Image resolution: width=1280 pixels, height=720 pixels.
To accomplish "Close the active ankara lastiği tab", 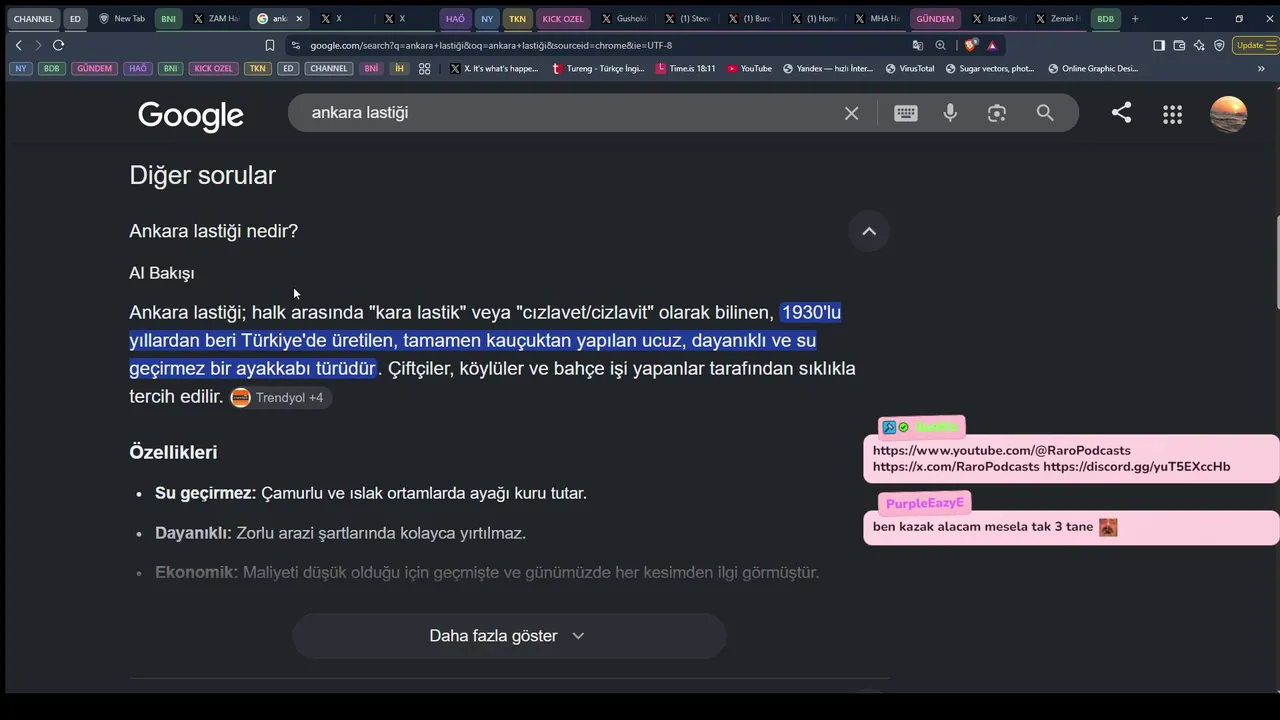I will coord(299,18).
